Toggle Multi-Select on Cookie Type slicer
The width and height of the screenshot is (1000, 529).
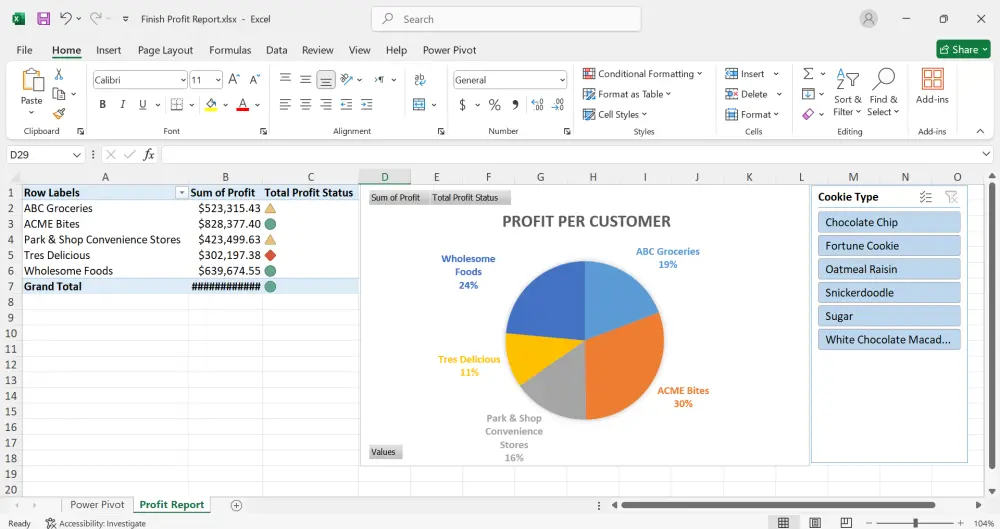pos(925,197)
